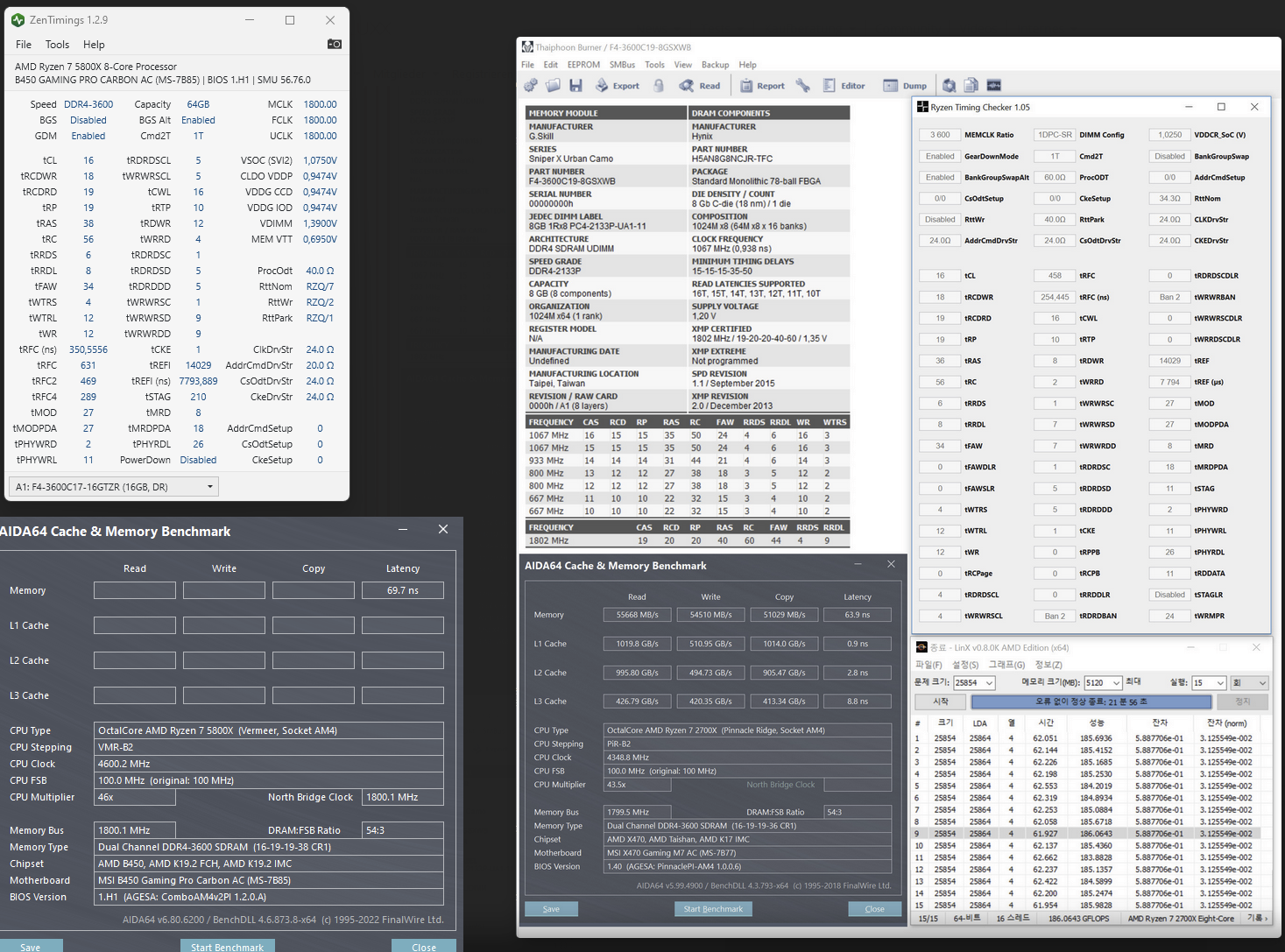Open the Backup menu in Thaiphoon Burner
The image size is (1285, 952).
point(715,65)
